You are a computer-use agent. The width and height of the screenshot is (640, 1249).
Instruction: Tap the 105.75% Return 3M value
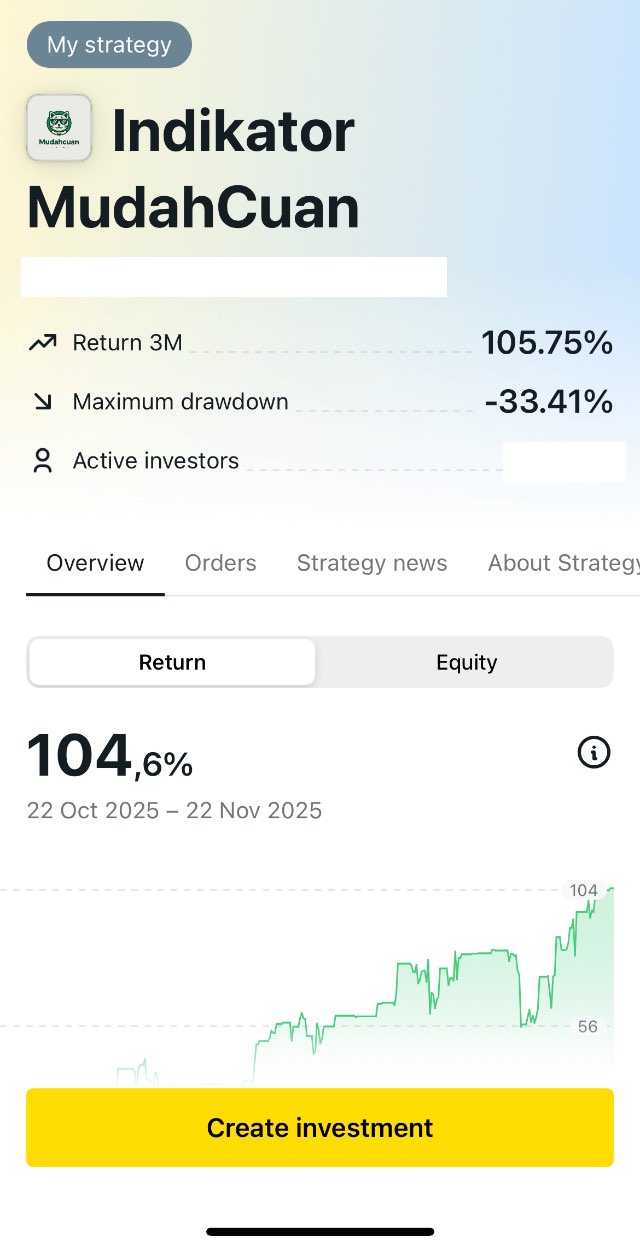click(x=547, y=343)
